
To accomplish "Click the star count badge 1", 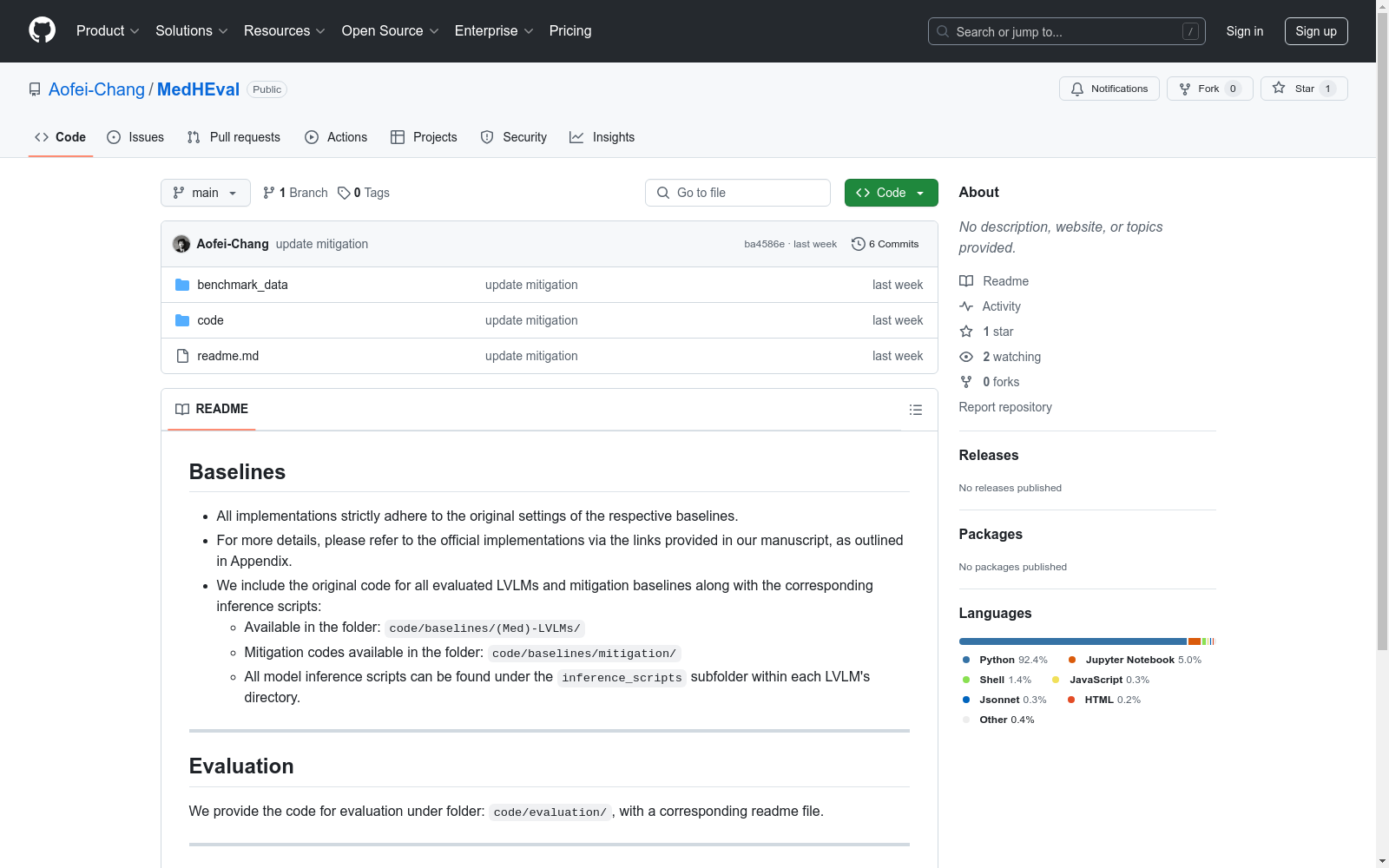I will coord(1327,89).
